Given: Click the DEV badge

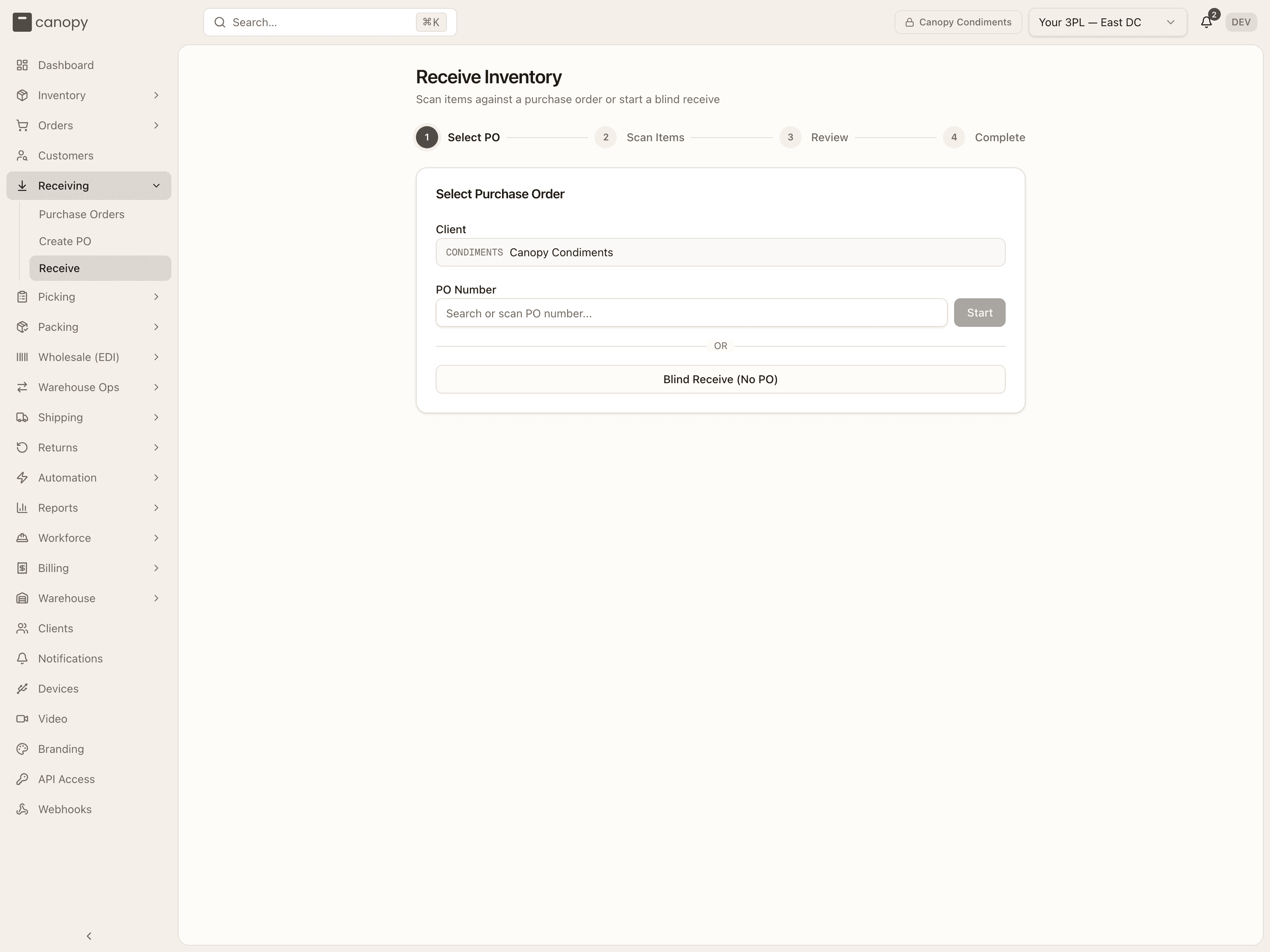Looking at the screenshot, I should pos(1241,22).
